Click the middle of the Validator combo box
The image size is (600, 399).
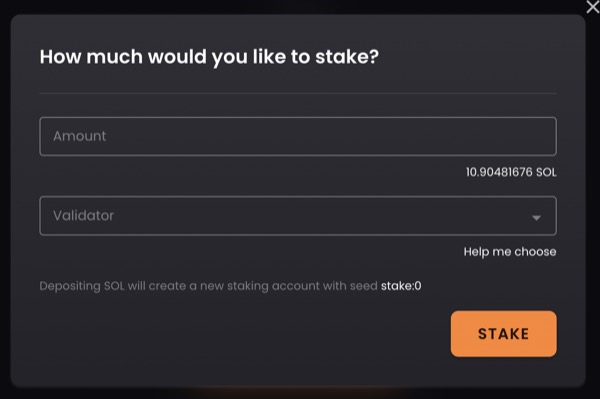click(298, 215)
